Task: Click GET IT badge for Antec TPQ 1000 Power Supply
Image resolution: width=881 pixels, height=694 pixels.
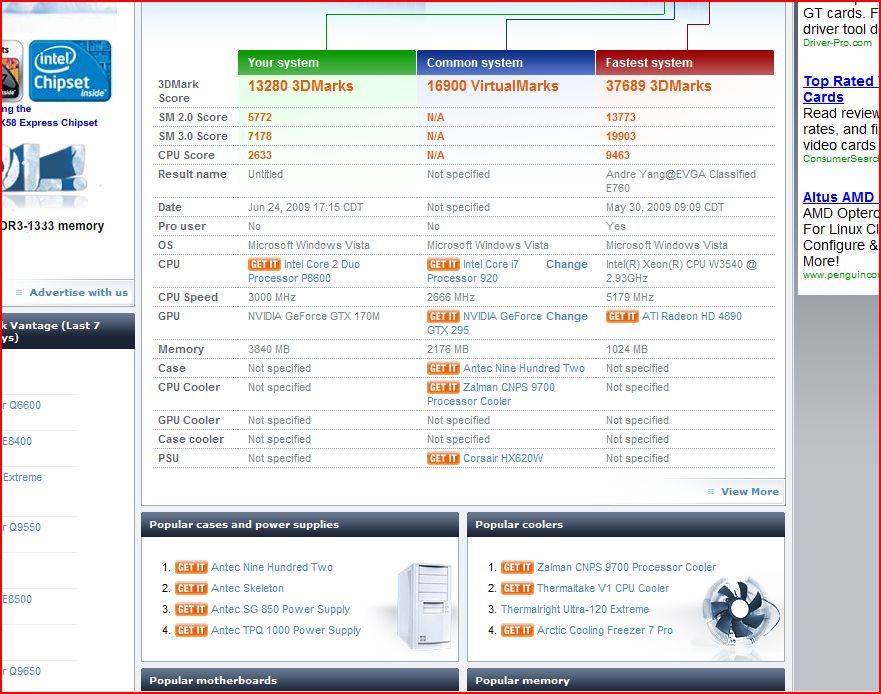Action: tap(192, 630)
